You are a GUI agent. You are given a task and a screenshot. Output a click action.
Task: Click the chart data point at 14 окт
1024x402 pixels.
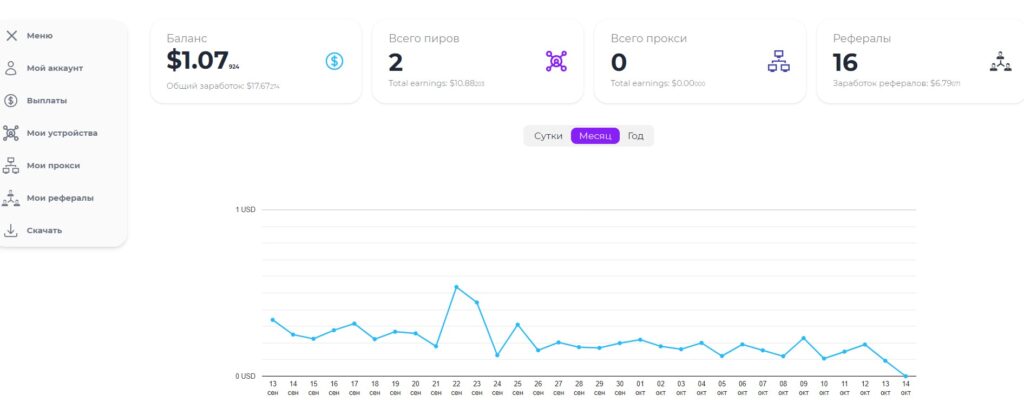(x=905, y=376)
